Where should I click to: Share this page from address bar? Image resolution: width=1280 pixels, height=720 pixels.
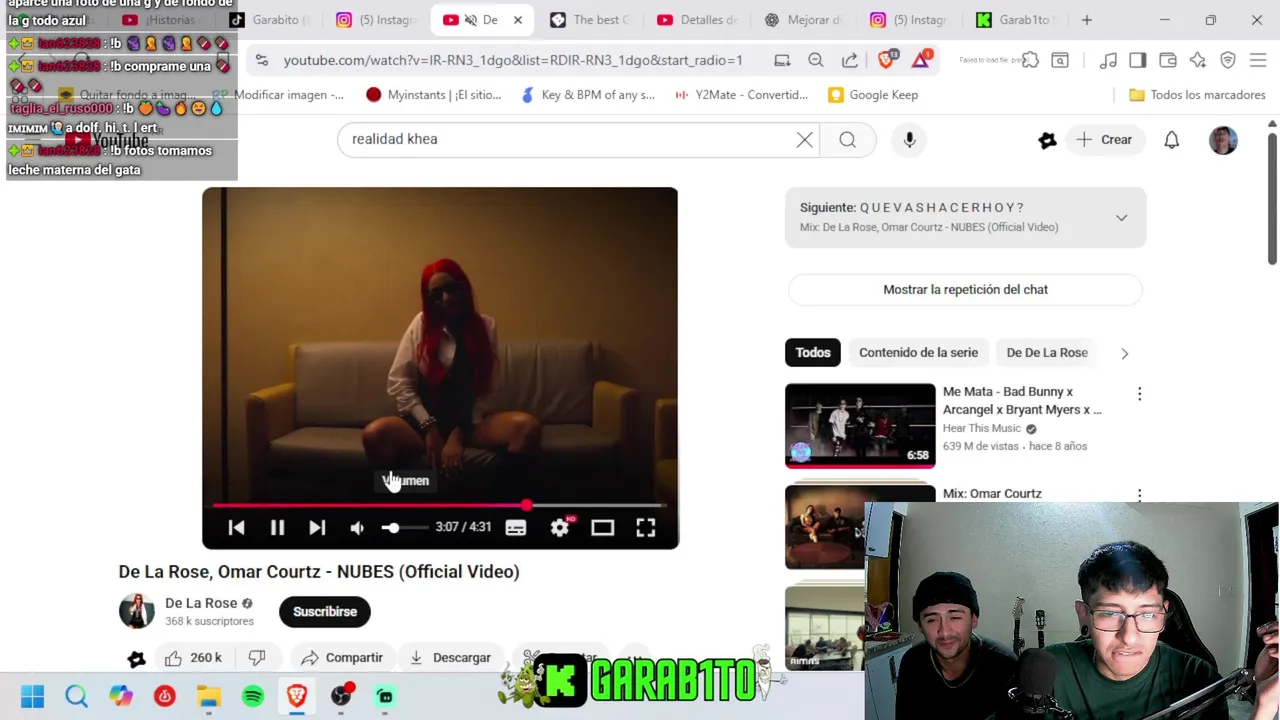coord(850,60)
